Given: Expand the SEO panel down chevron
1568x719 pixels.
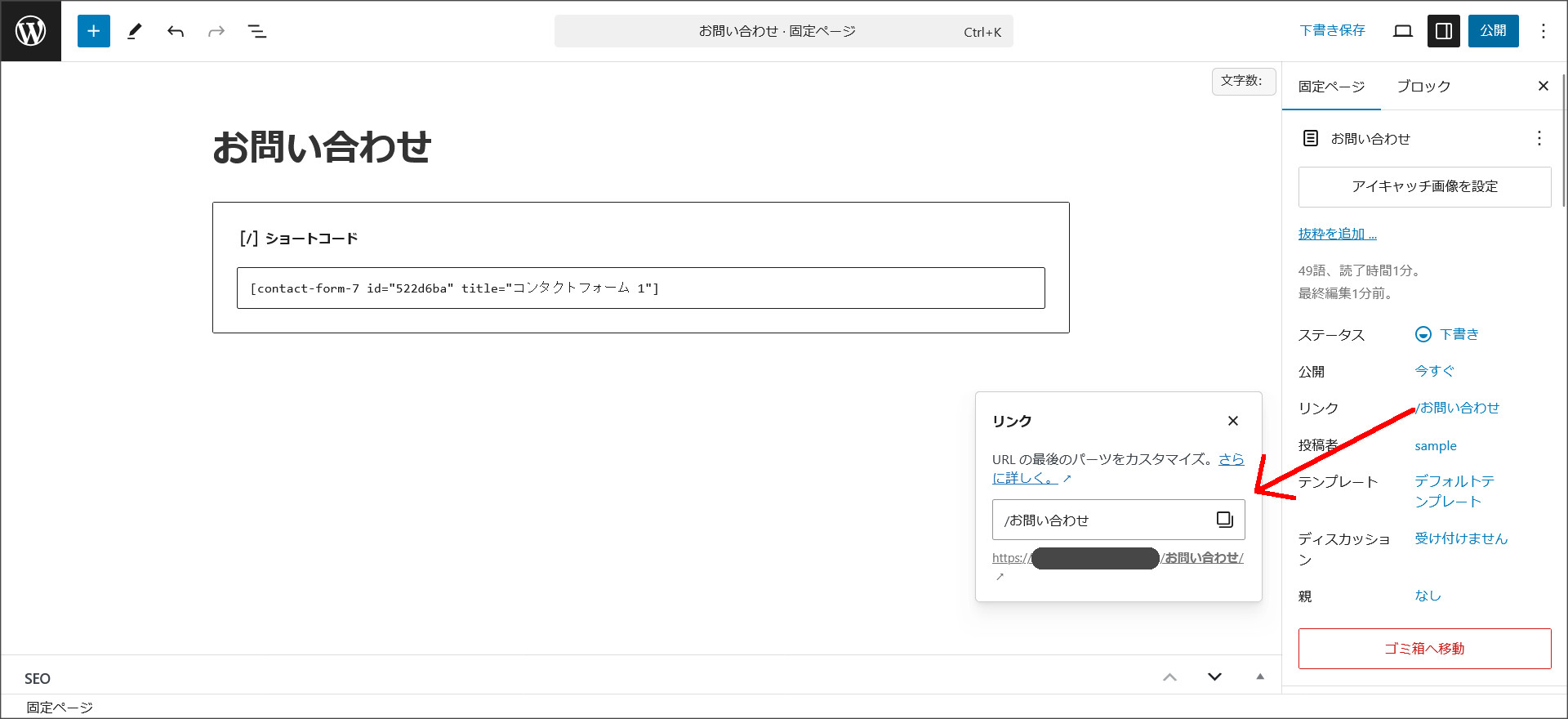Looking at the screenshot, I should [x=1214, y=677].
